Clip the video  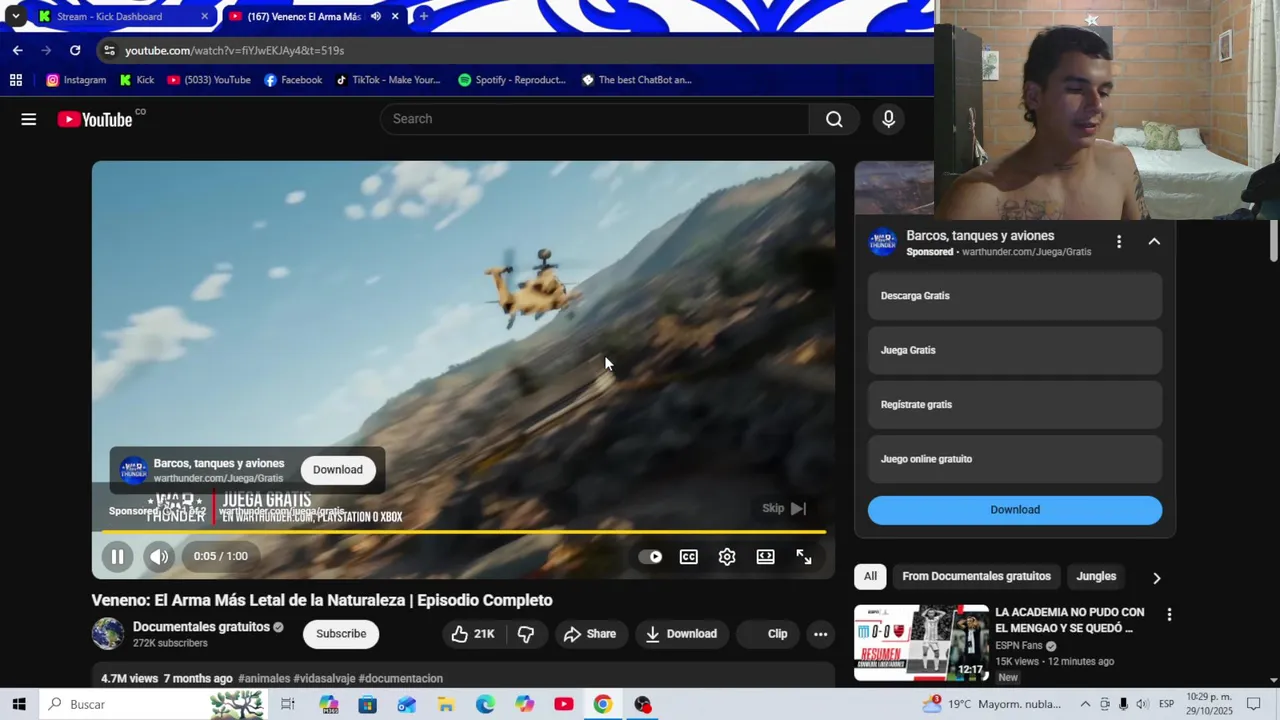coord(767,634)
